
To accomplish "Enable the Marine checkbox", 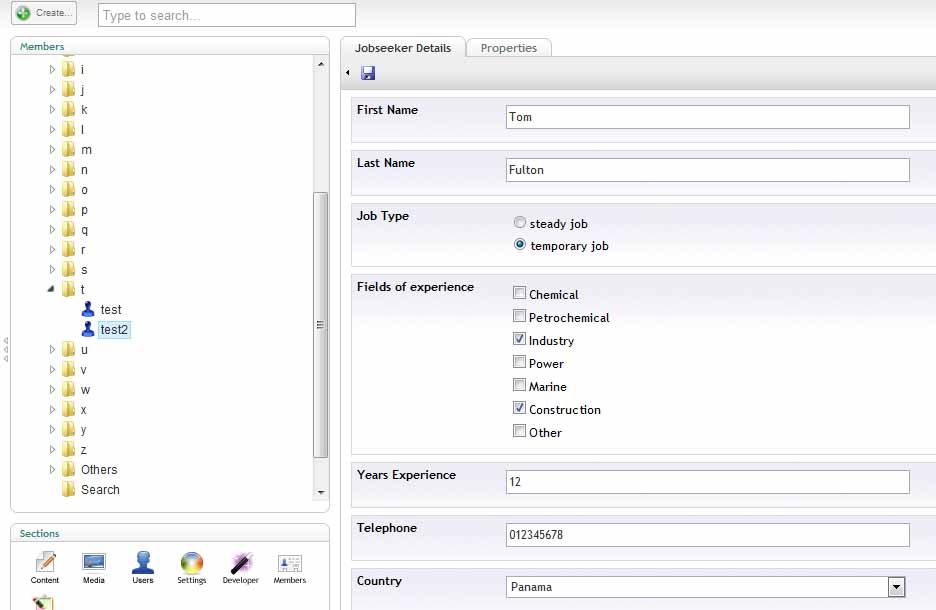I will click(519, 386).
